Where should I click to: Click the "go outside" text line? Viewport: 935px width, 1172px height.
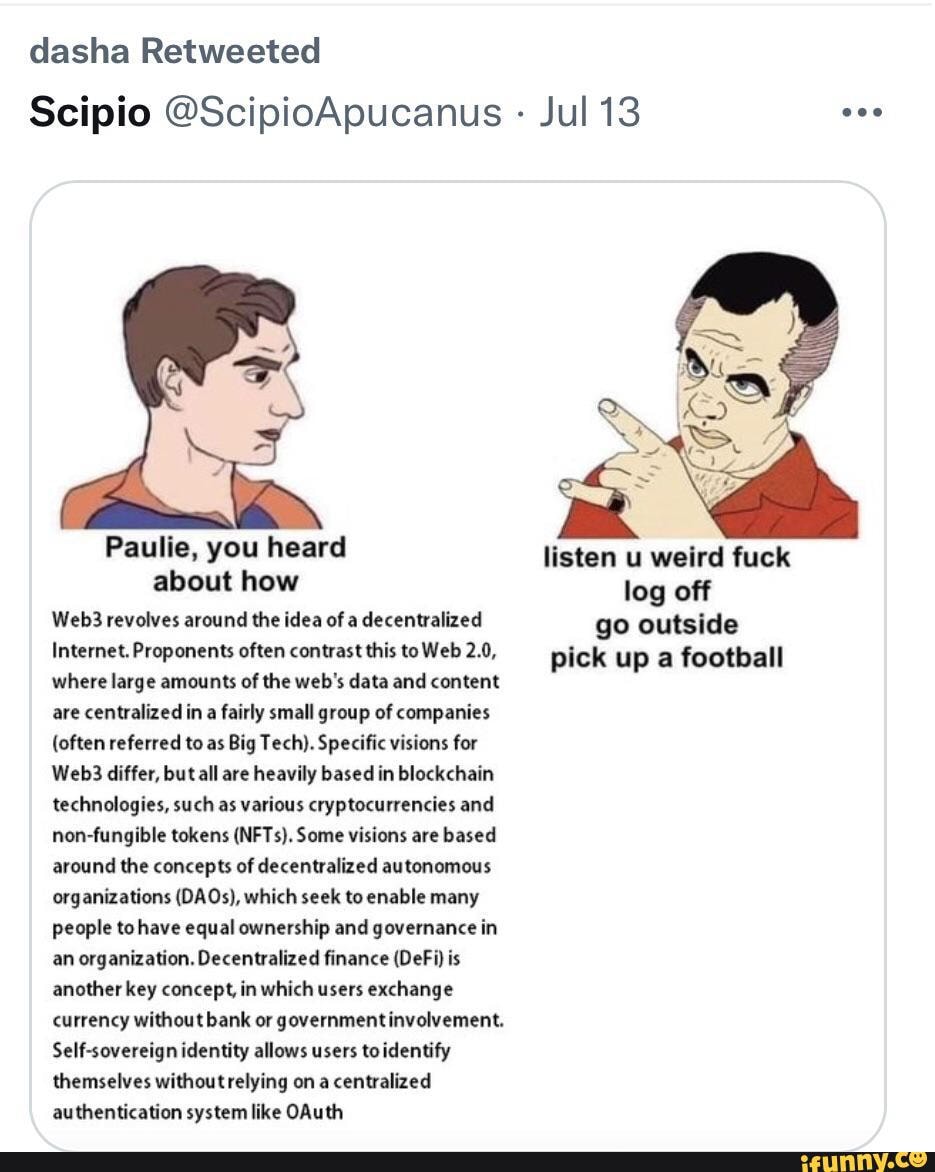click(666, 625)
